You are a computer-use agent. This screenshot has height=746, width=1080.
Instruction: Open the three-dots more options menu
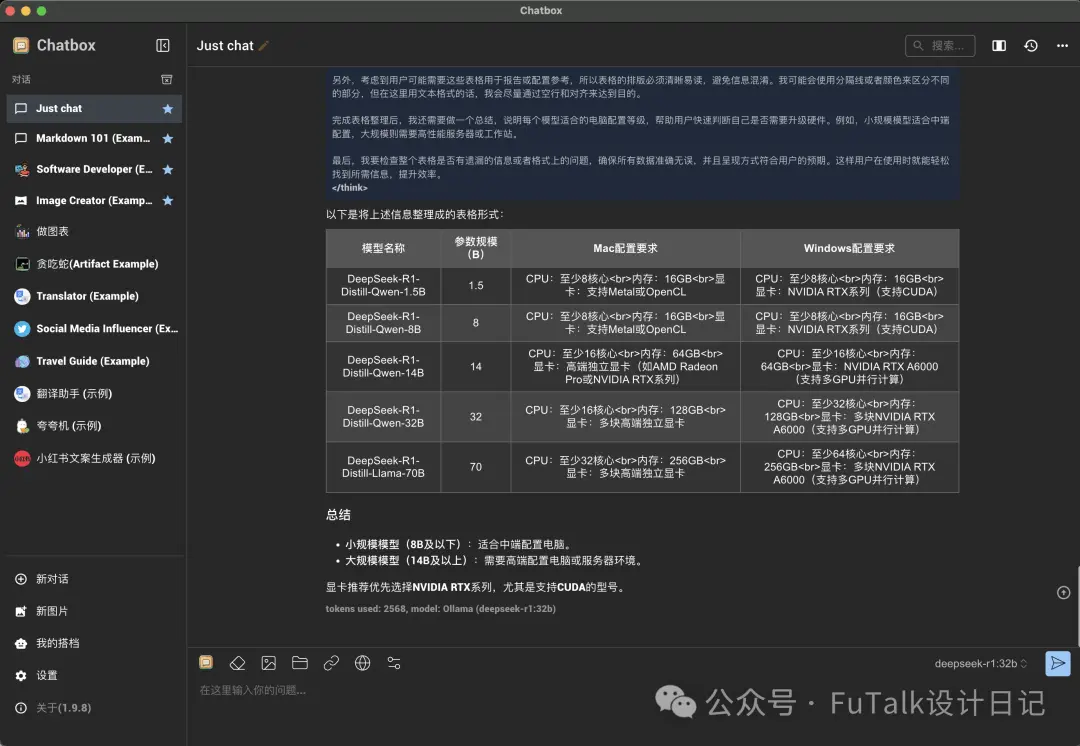click(x=1062, y=45)
